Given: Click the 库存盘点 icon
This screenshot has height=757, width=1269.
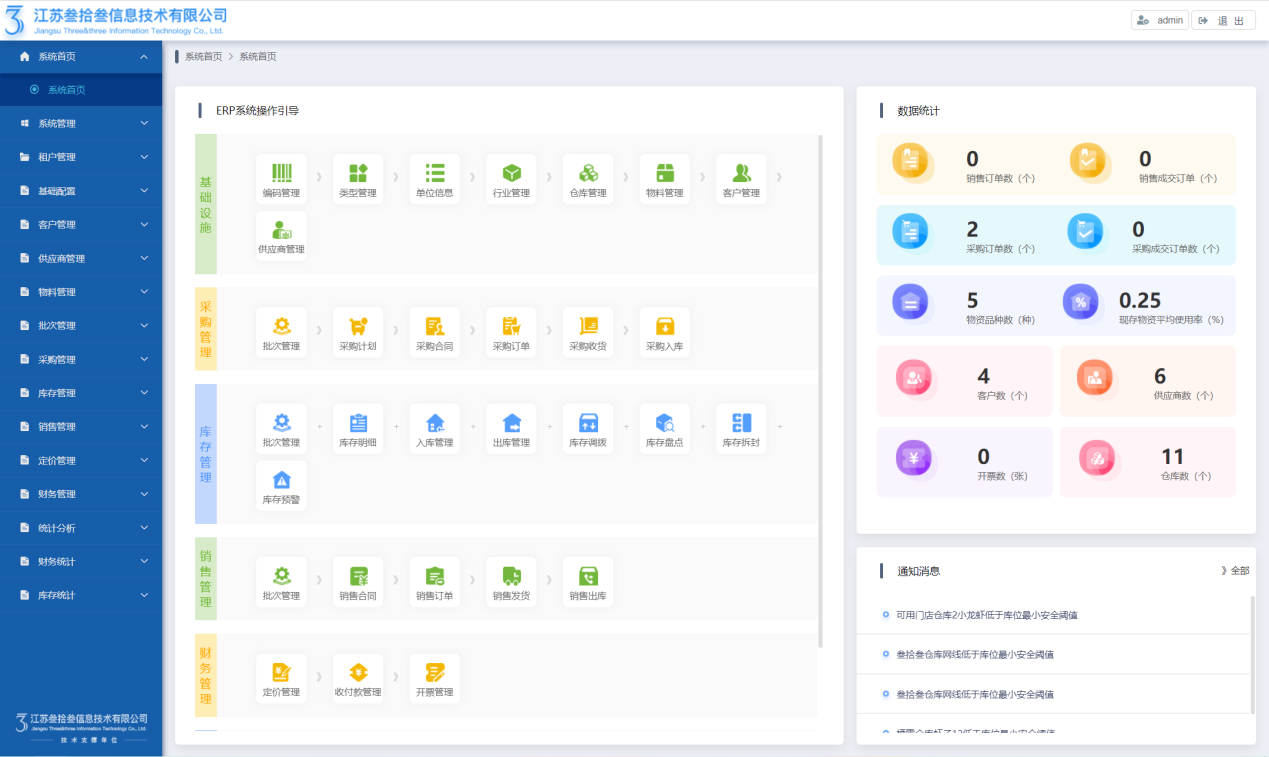Looking at the screenshot, I should (x=665, y=424).
